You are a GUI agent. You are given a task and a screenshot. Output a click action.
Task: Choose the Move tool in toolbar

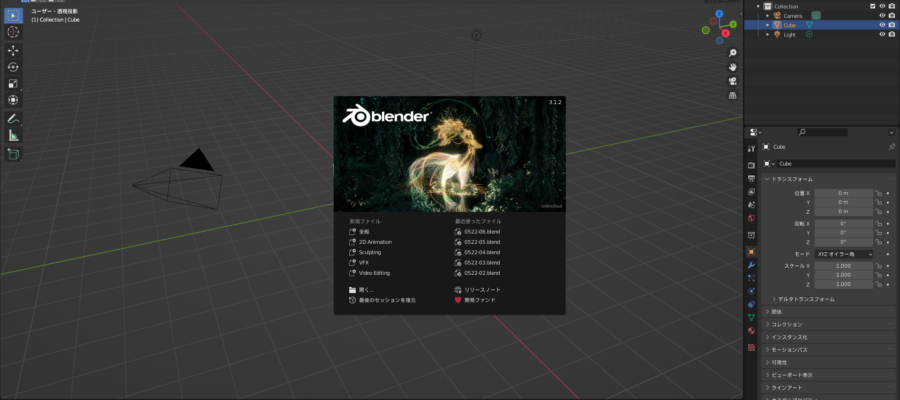tap(13, 51)
